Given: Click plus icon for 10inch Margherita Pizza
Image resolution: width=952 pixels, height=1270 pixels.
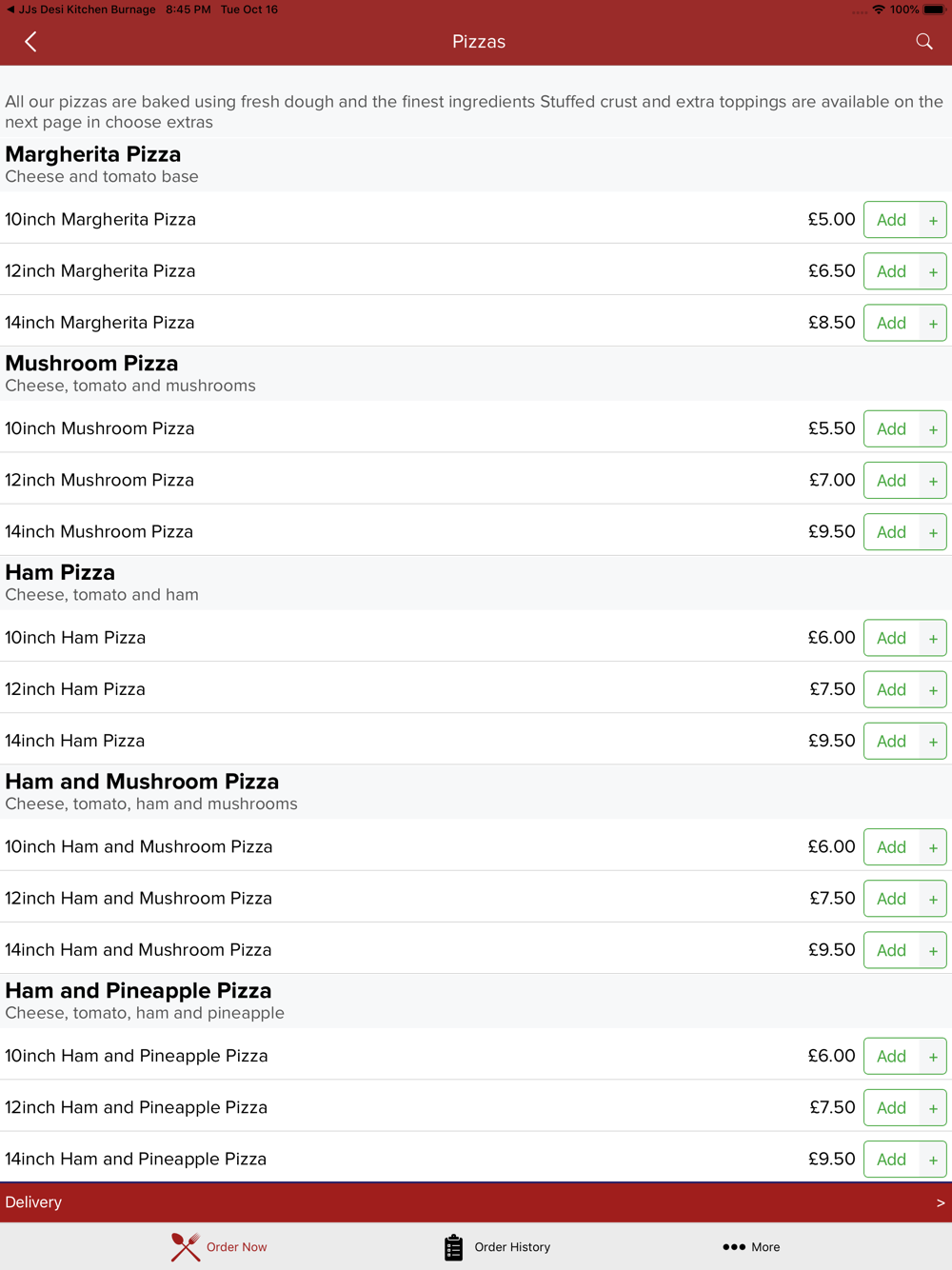Looking at the screenshot, I should coord(933,220).
